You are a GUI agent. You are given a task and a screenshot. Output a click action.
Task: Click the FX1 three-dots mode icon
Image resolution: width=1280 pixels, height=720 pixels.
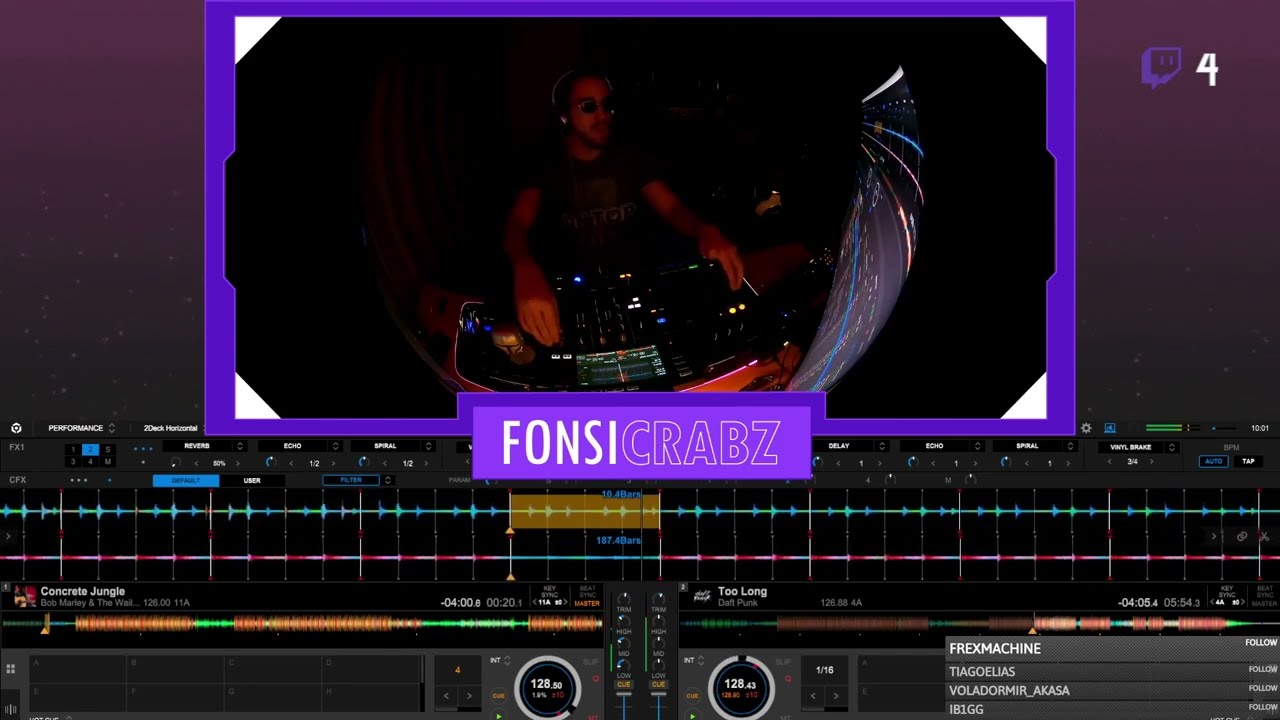(143, 448)
